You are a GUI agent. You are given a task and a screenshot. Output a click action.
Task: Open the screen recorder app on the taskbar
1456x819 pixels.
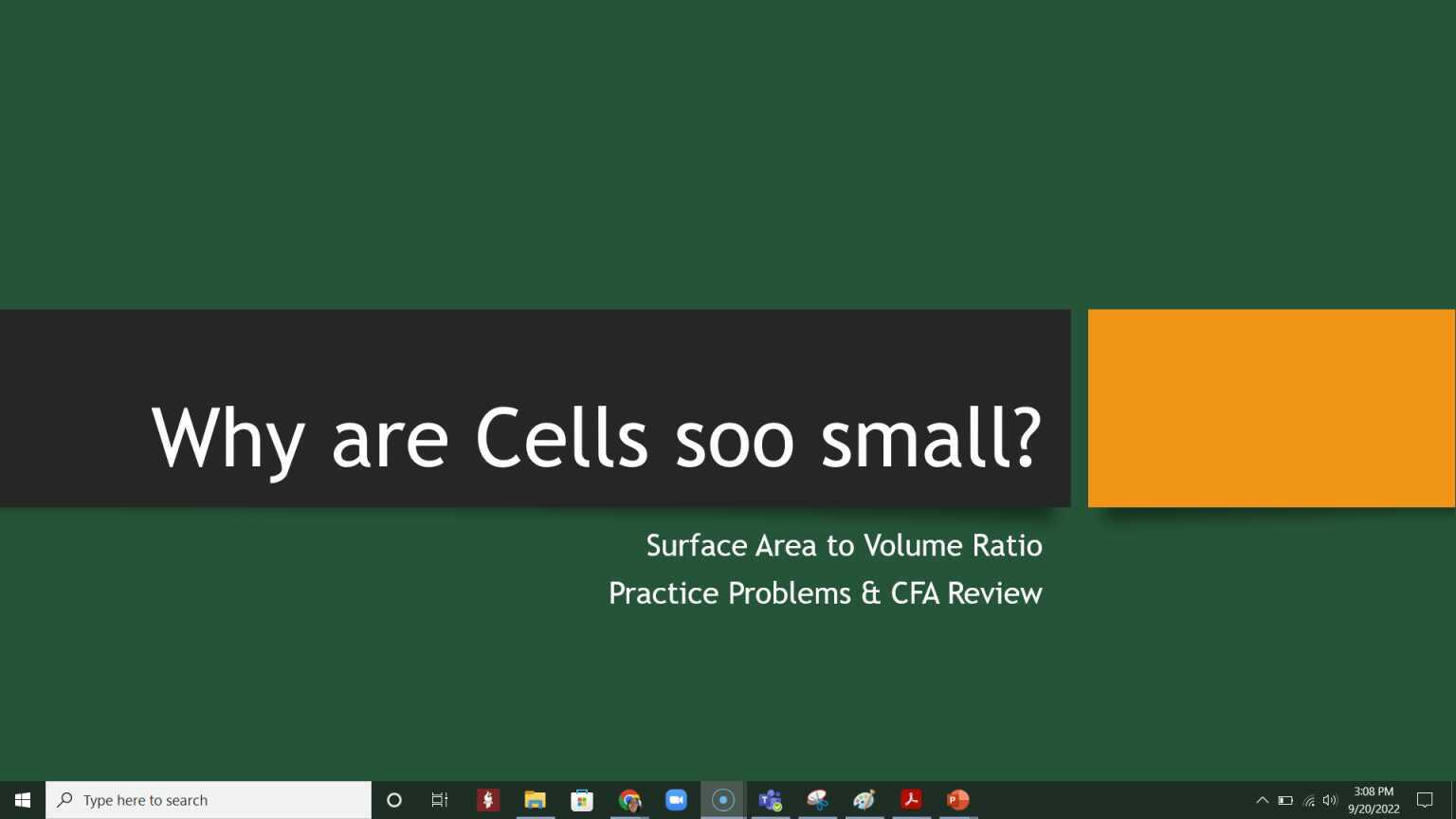coord(723,799)
